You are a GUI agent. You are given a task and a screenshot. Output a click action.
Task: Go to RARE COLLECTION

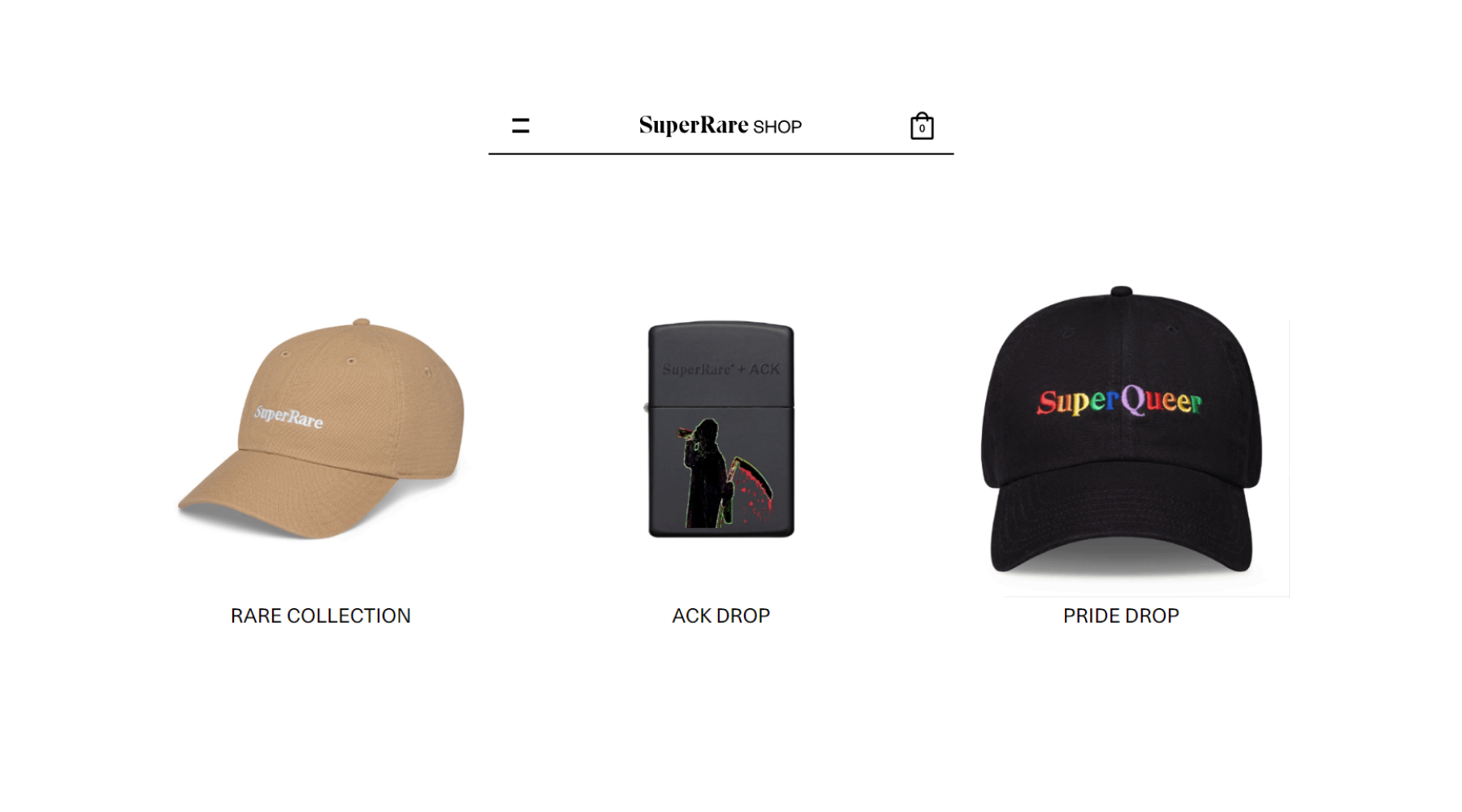click(x=321, y=615)
